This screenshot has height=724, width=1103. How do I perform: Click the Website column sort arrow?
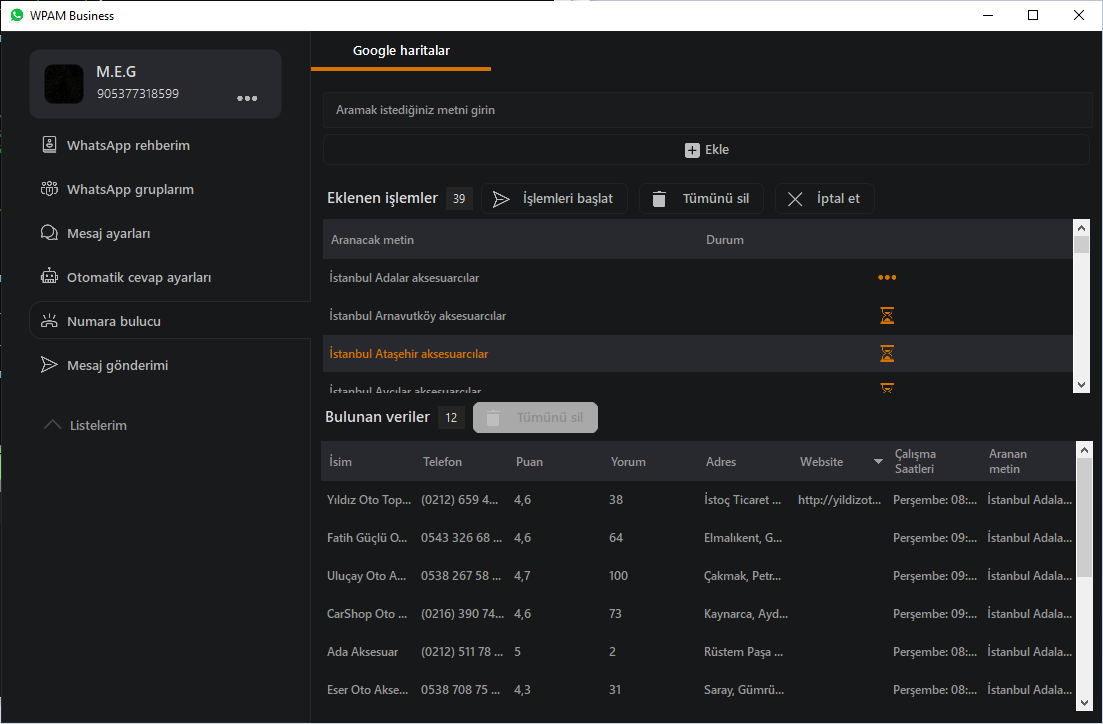pos(878,462)
